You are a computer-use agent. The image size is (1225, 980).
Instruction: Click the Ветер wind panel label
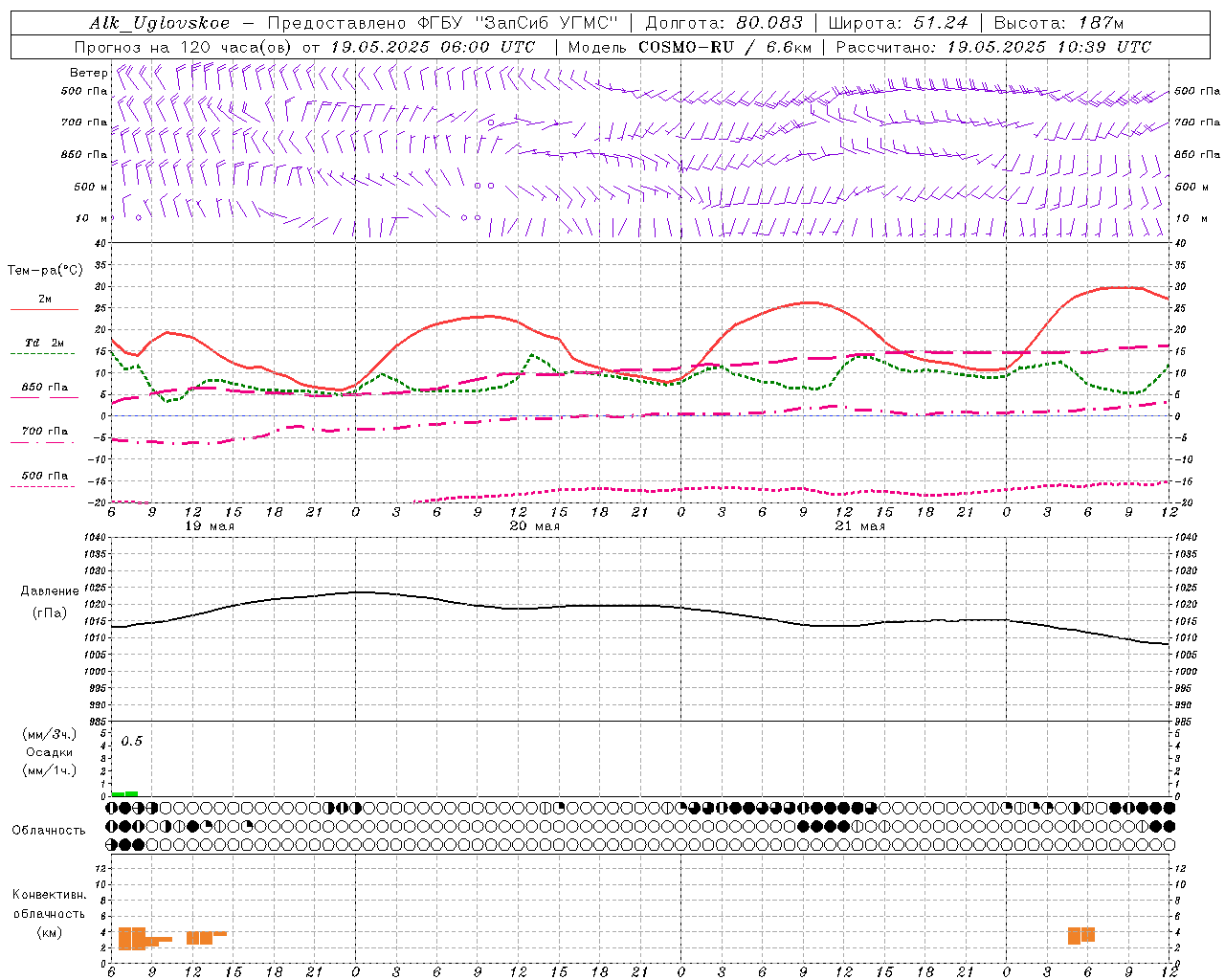(x=88, y=73)
